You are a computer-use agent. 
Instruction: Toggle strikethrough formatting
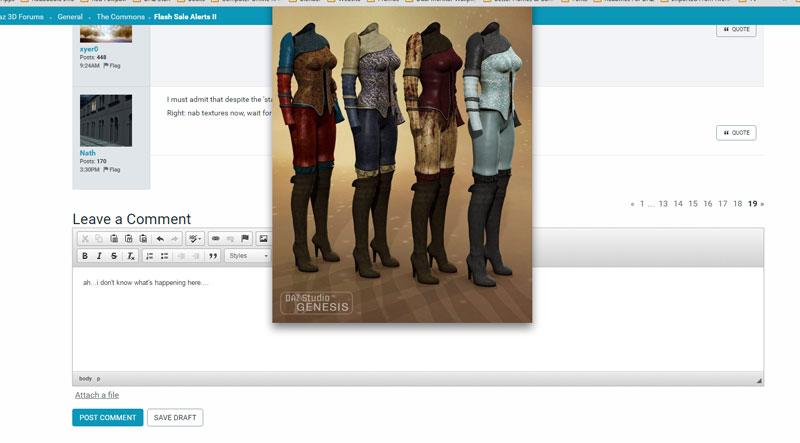tap(114, 256)
